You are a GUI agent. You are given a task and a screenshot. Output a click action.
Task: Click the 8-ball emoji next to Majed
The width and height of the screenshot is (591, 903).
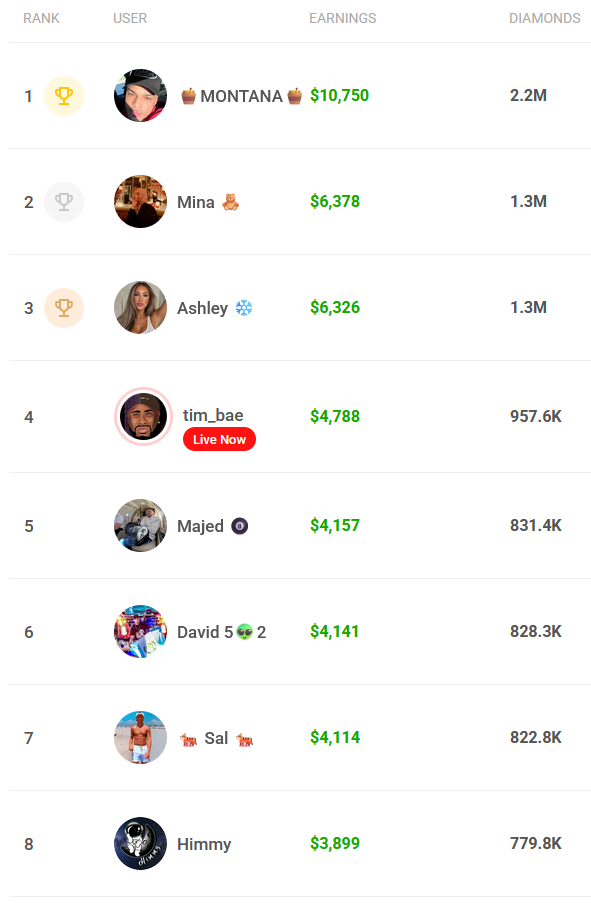point(240,526)
